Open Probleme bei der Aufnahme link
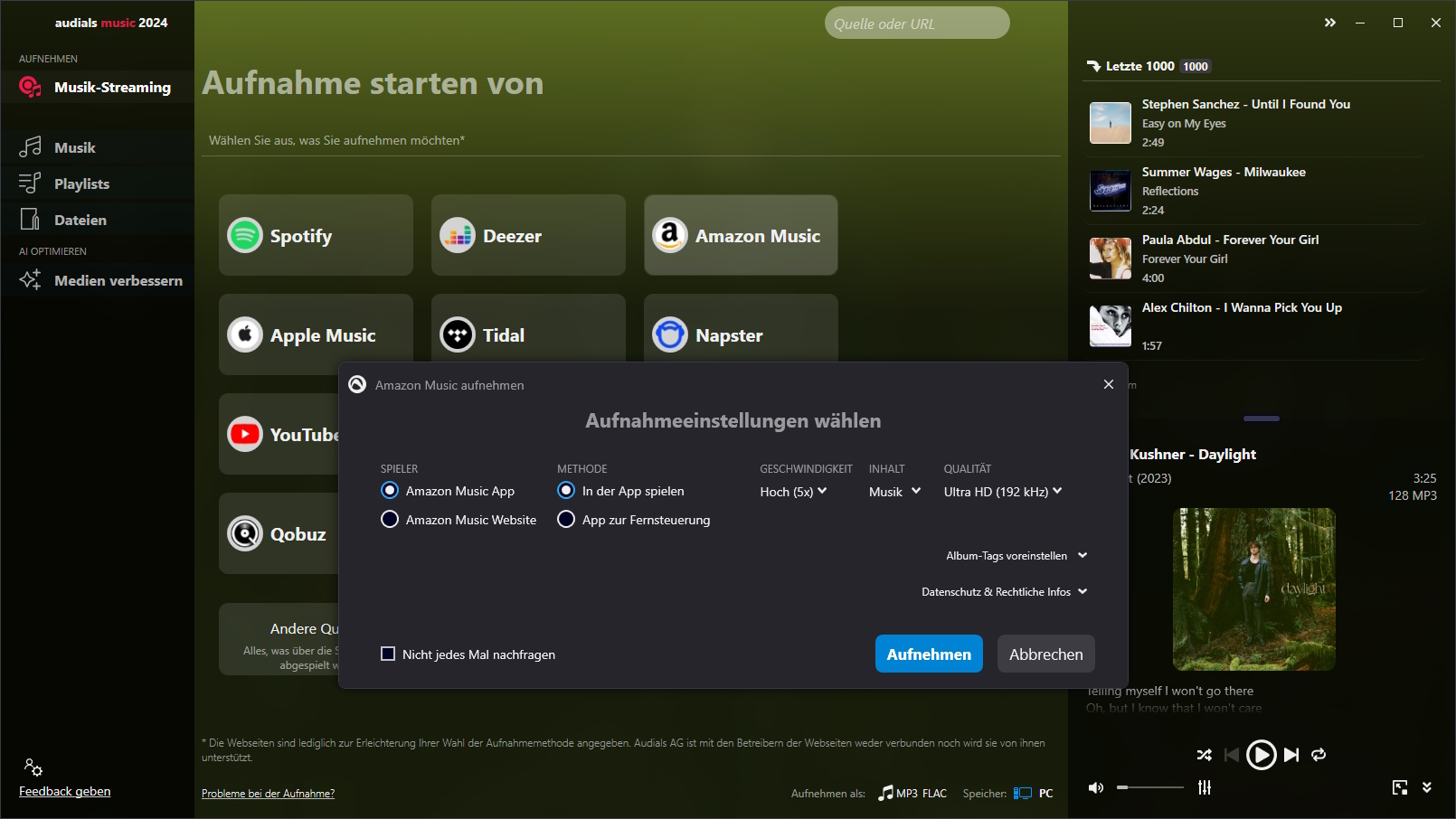 (268, 793)
